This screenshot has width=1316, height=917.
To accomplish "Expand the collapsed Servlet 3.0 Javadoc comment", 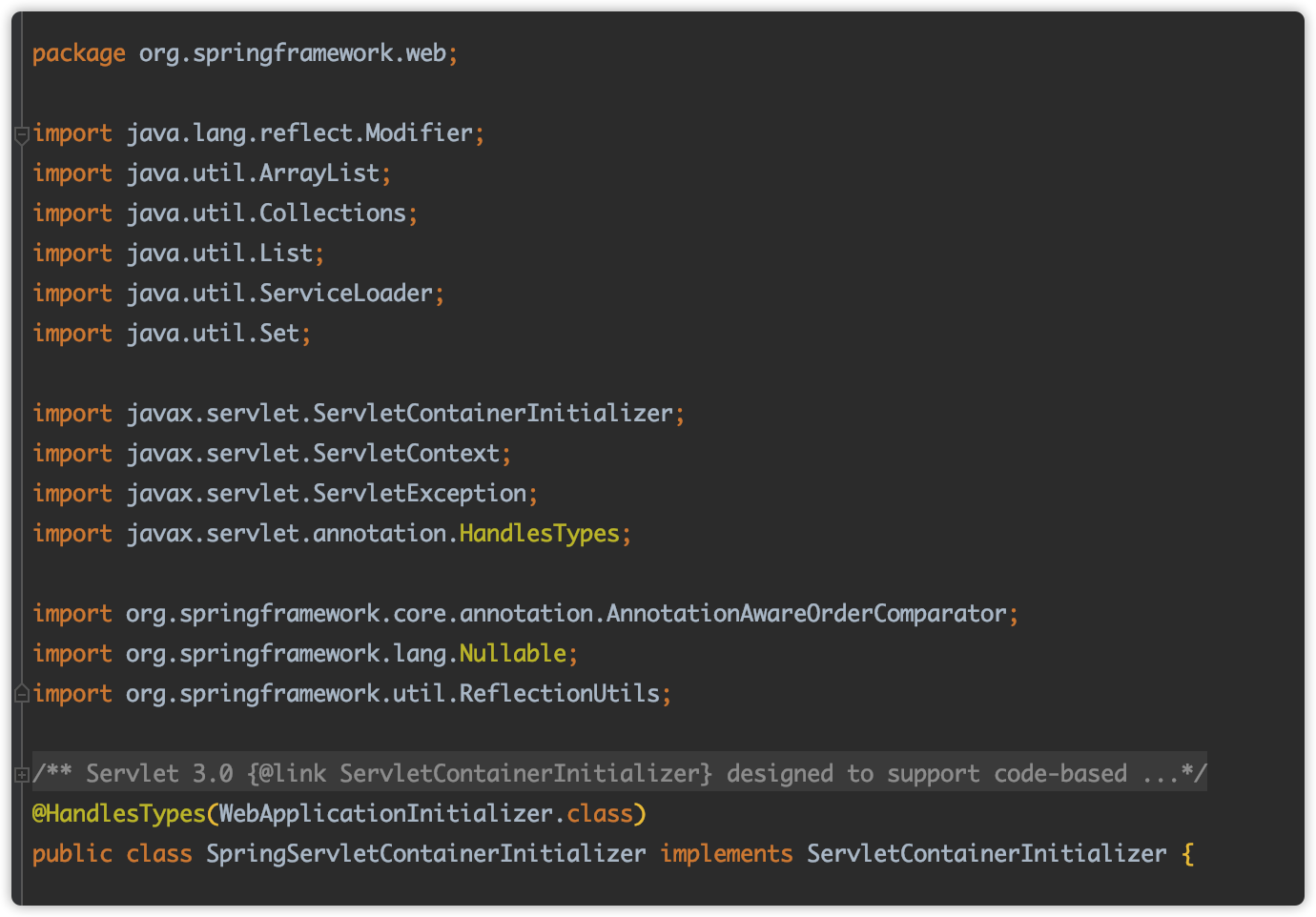I will pyautogui.click(x=21, y=775).
